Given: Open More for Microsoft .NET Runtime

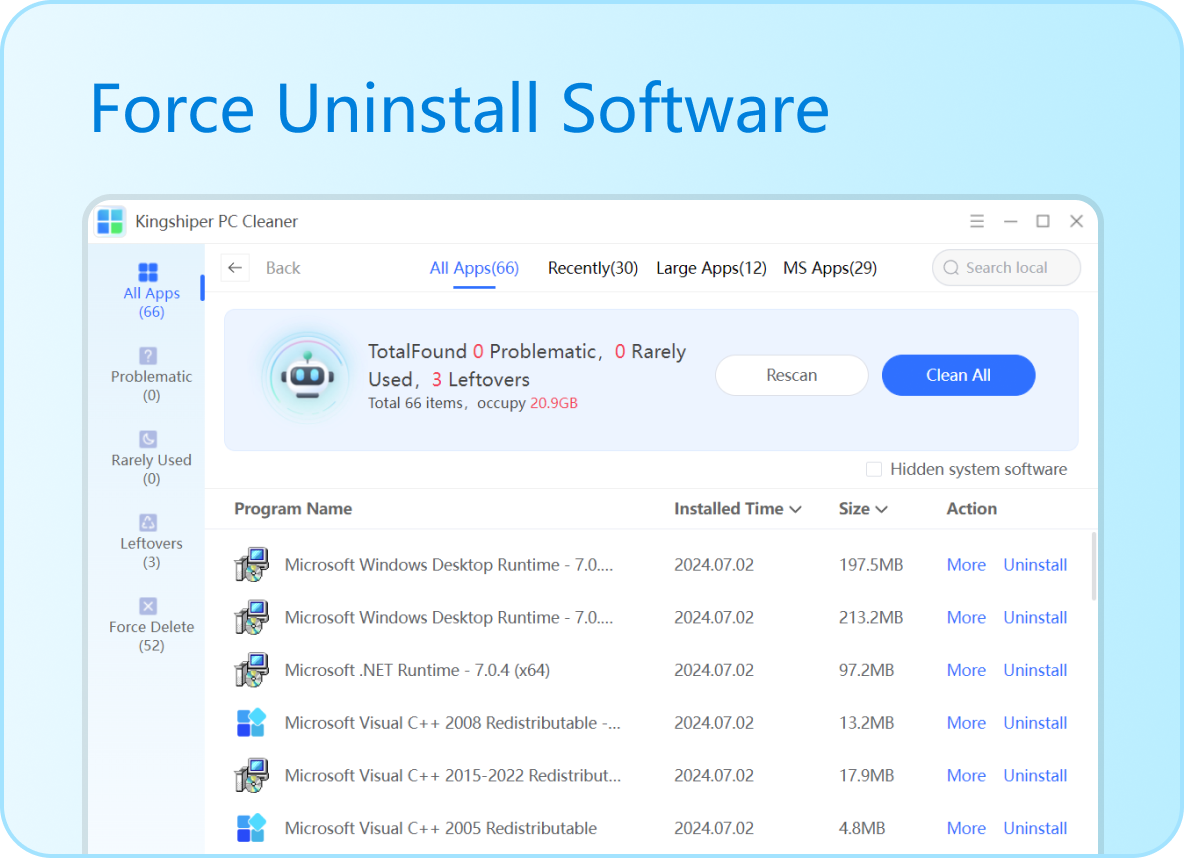Looking at the screenshot, I should pos(966,670).
